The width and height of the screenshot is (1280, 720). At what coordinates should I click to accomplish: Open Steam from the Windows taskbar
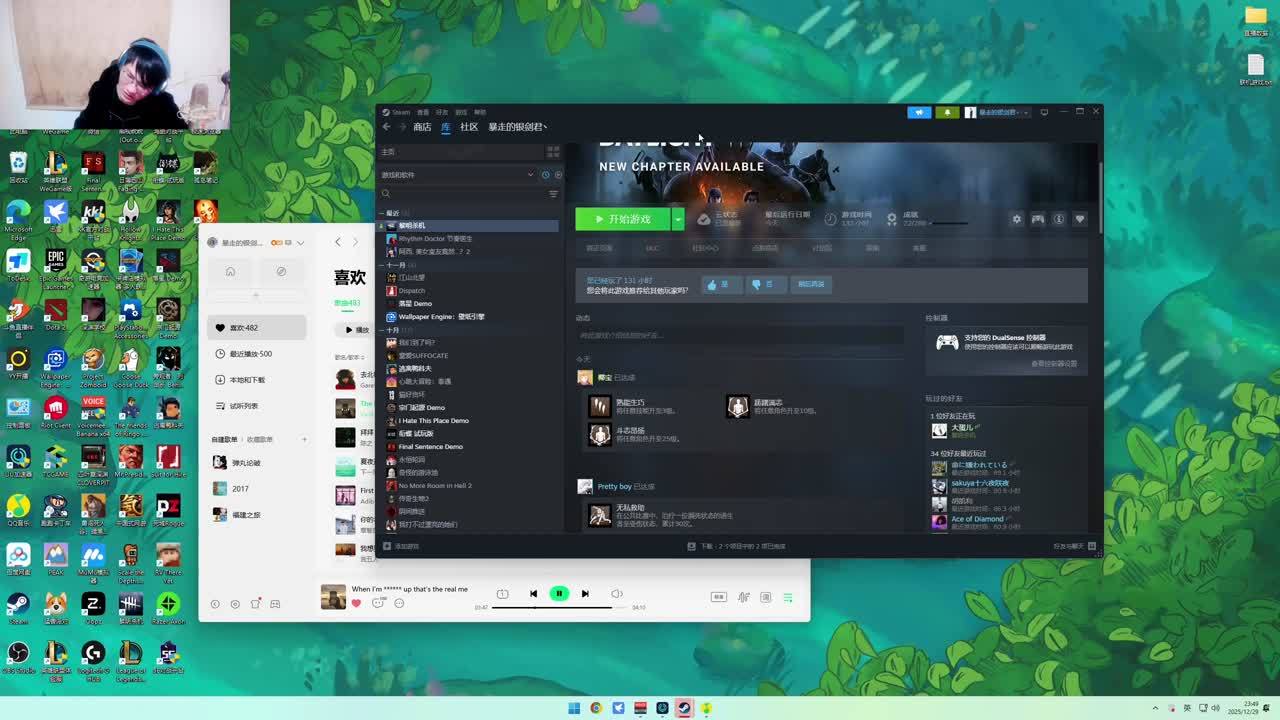(x=684, y=708)
